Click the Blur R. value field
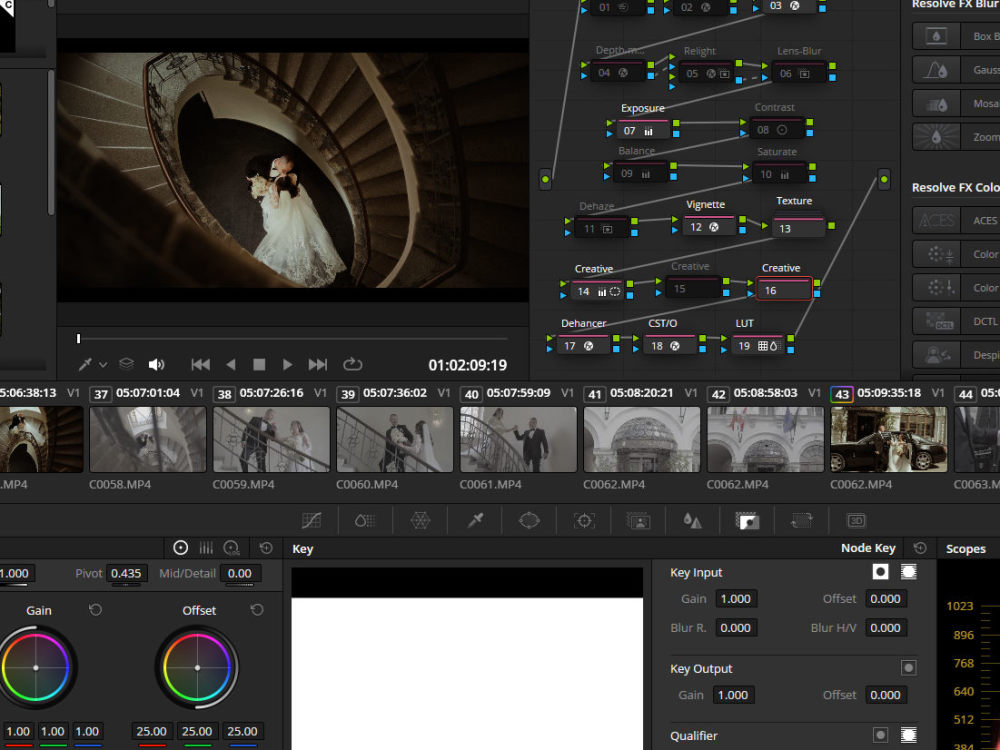 pyautogui.click(x=735, y=628)
